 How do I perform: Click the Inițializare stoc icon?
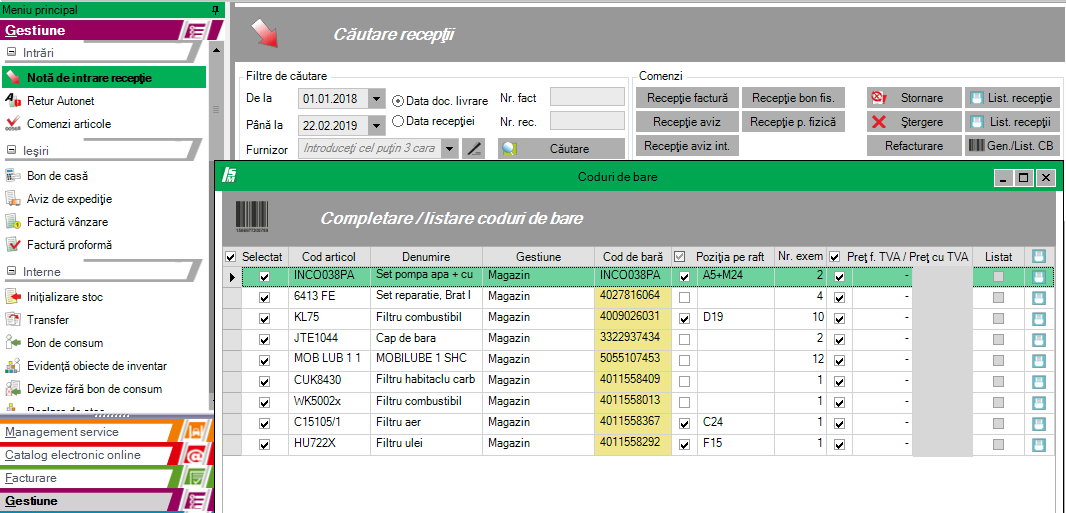click(13, 297)
